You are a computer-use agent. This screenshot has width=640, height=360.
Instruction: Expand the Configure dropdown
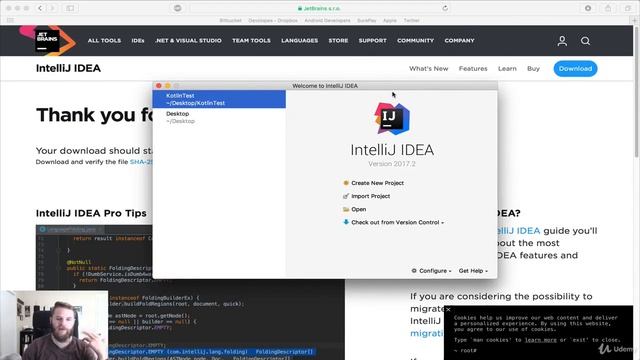tap(435, 271)
